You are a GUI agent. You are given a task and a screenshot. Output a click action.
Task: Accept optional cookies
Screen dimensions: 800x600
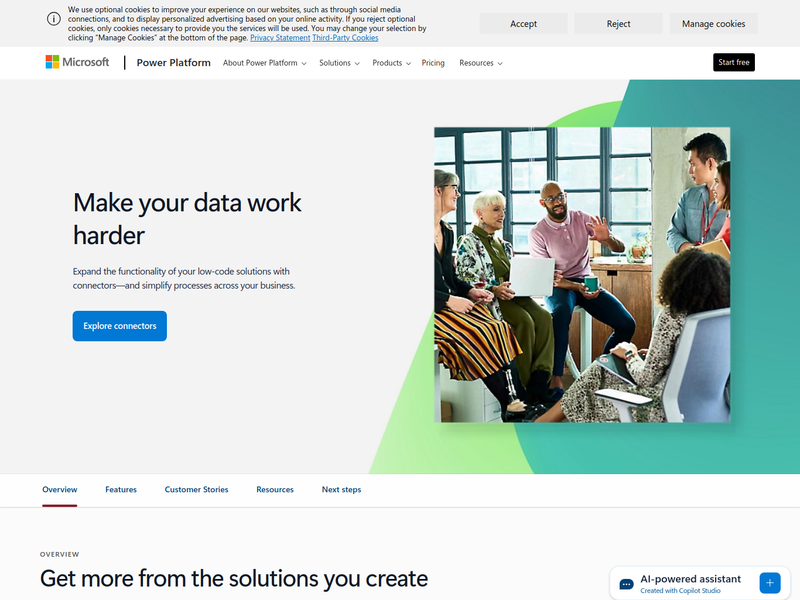pyautogui.click(x=523, y=23)
